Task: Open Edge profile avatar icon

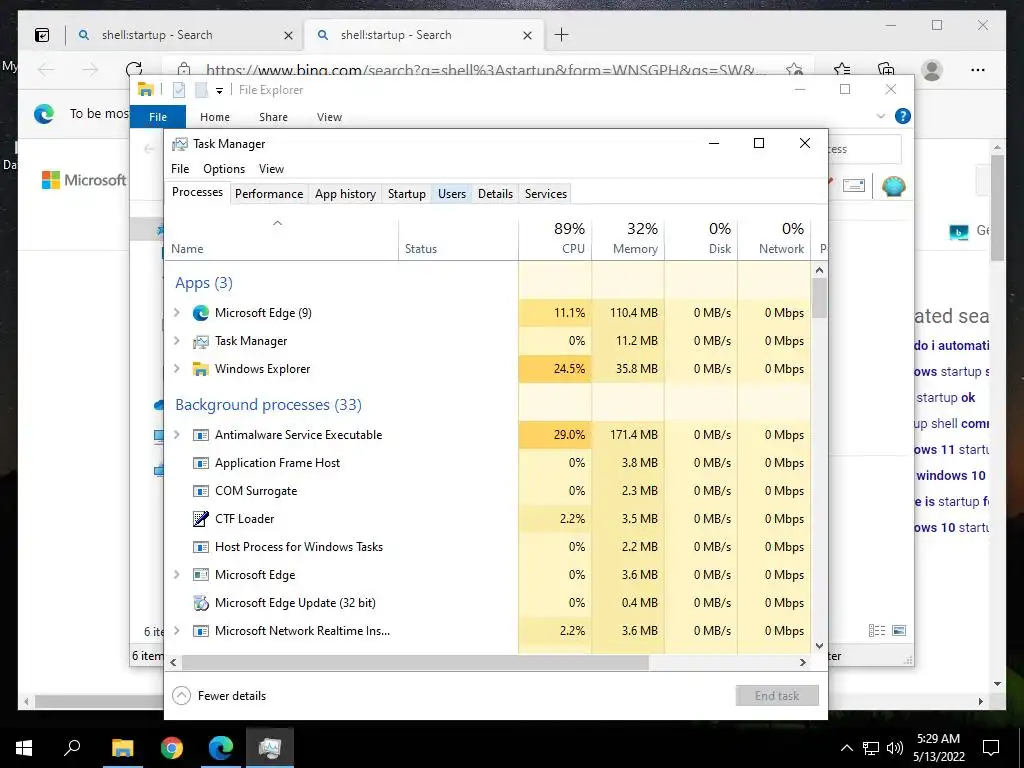Action: pyautogui.click(x=932, y=69)
